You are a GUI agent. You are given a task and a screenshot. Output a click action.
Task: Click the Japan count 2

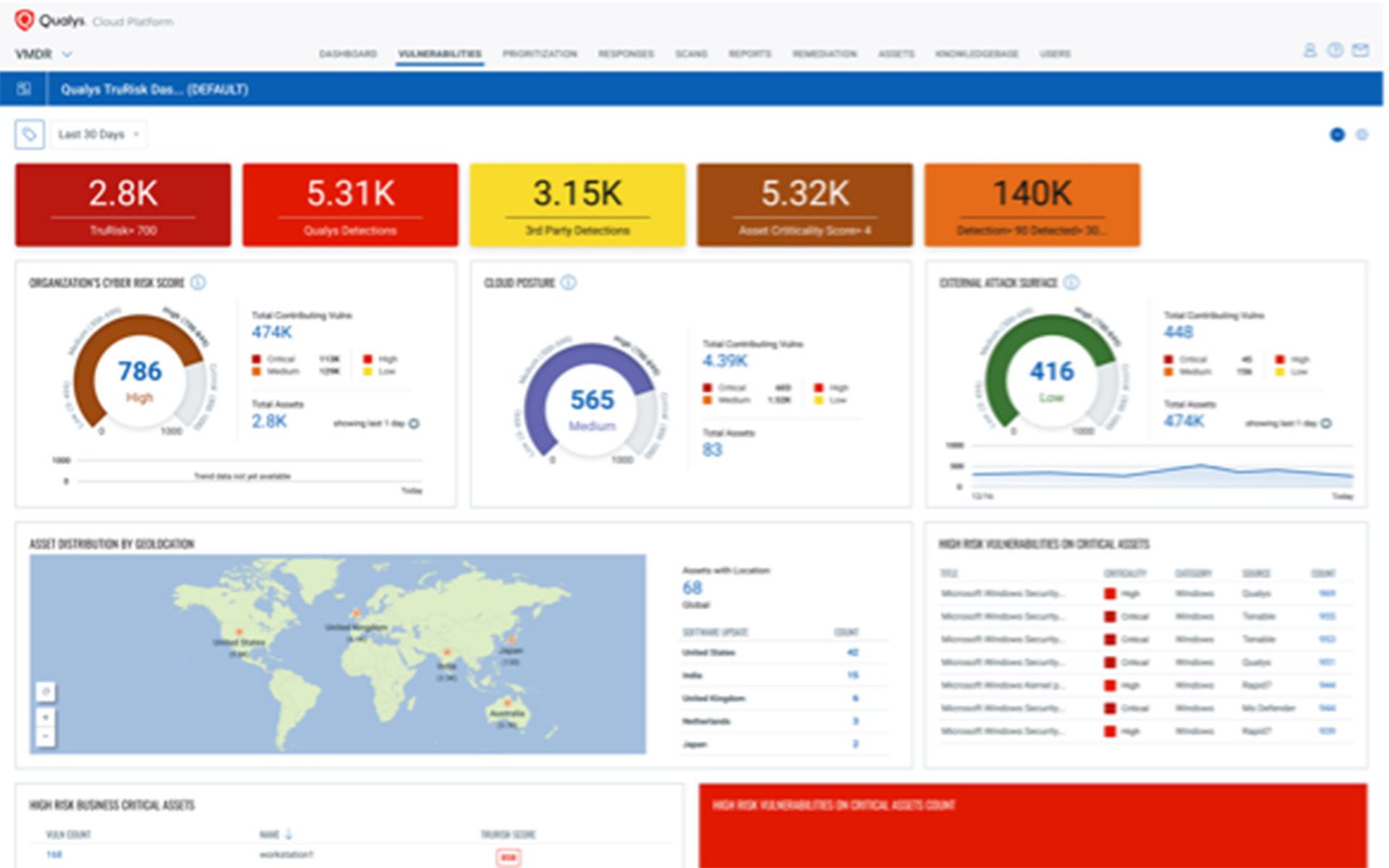point(855,744)
